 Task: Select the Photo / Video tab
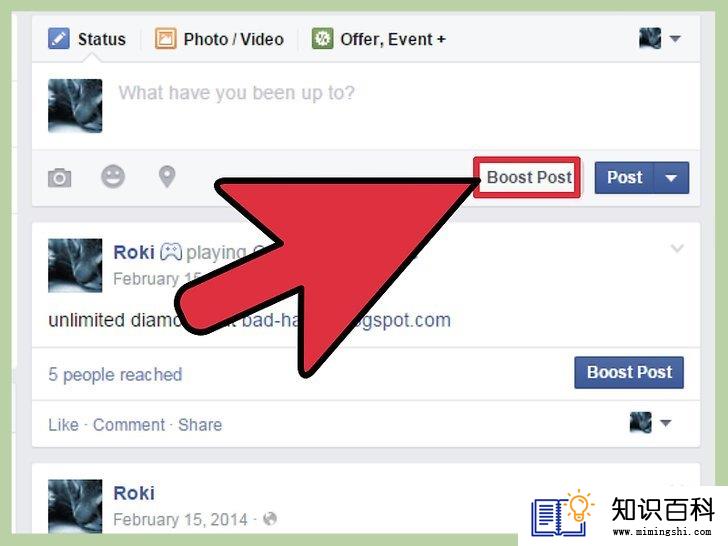[219, 39]
